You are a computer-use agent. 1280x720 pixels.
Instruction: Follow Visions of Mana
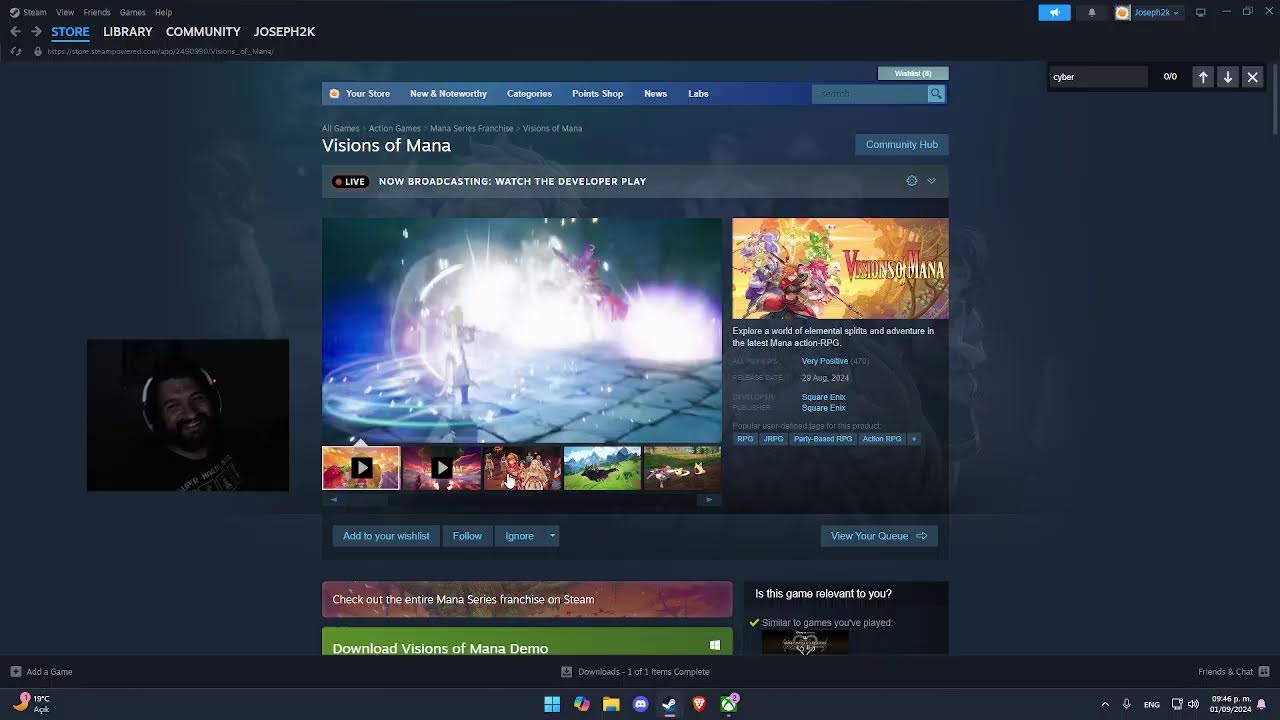[x=467, y=536]
